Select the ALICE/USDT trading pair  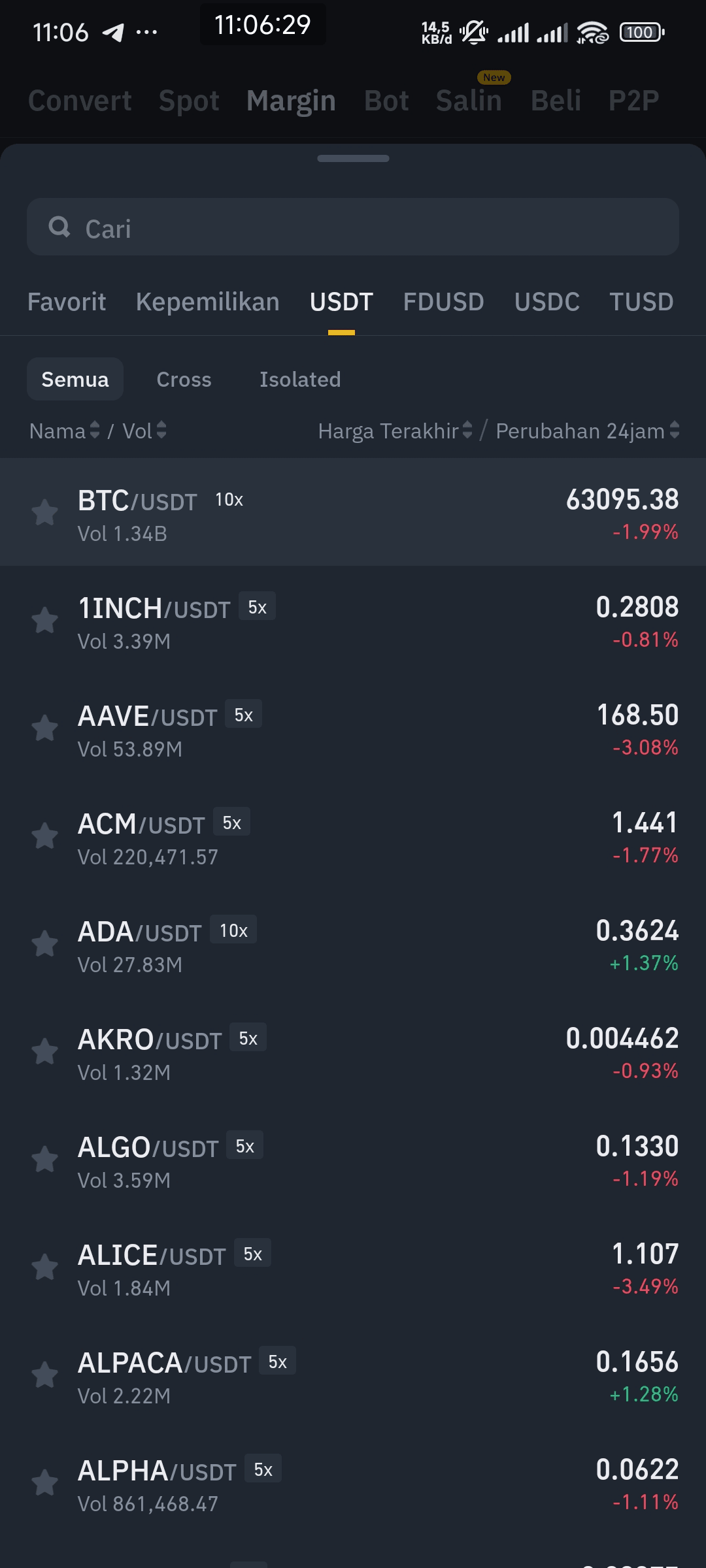pos(353,1267)
